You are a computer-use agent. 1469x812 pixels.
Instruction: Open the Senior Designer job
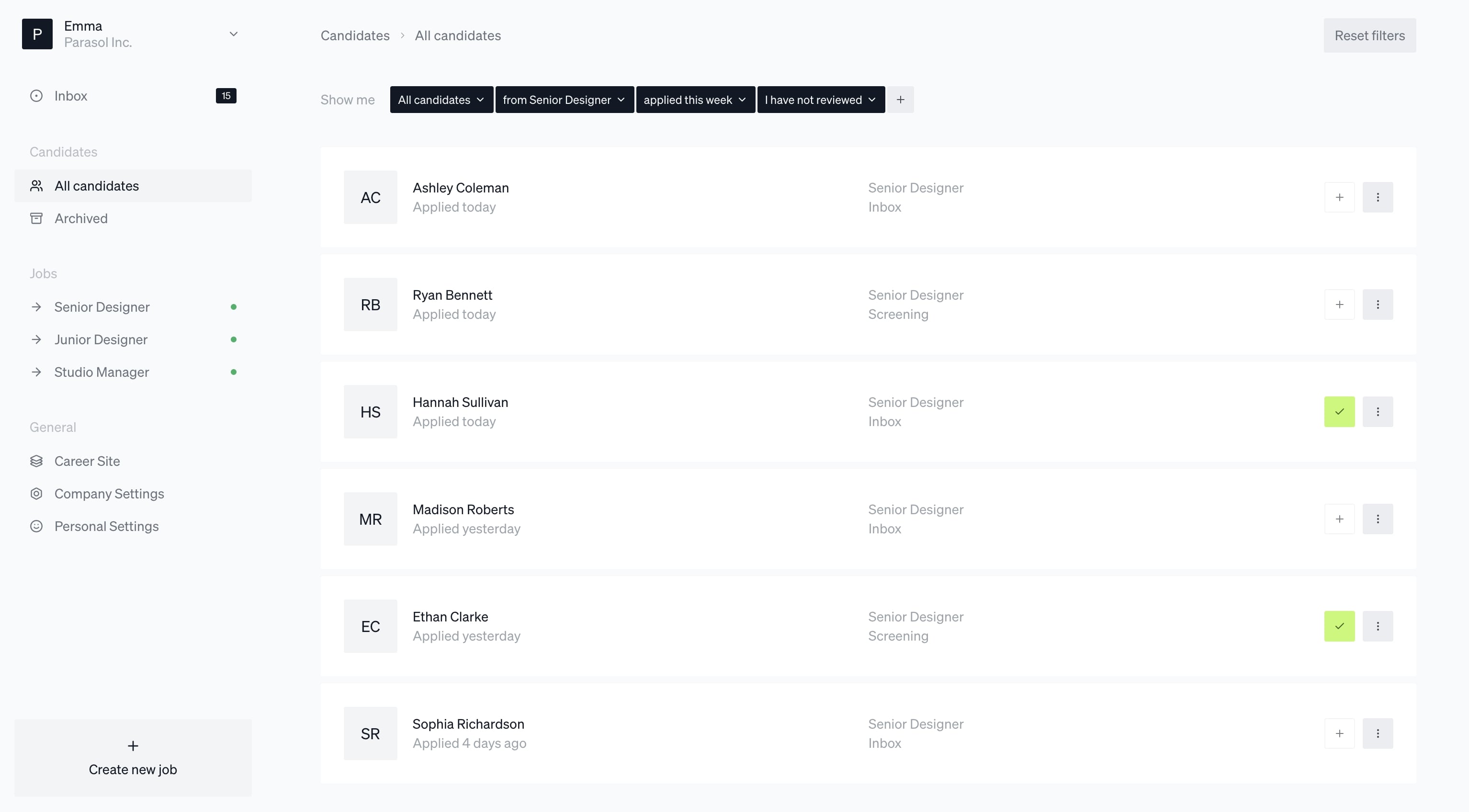(x=133, y=307)
